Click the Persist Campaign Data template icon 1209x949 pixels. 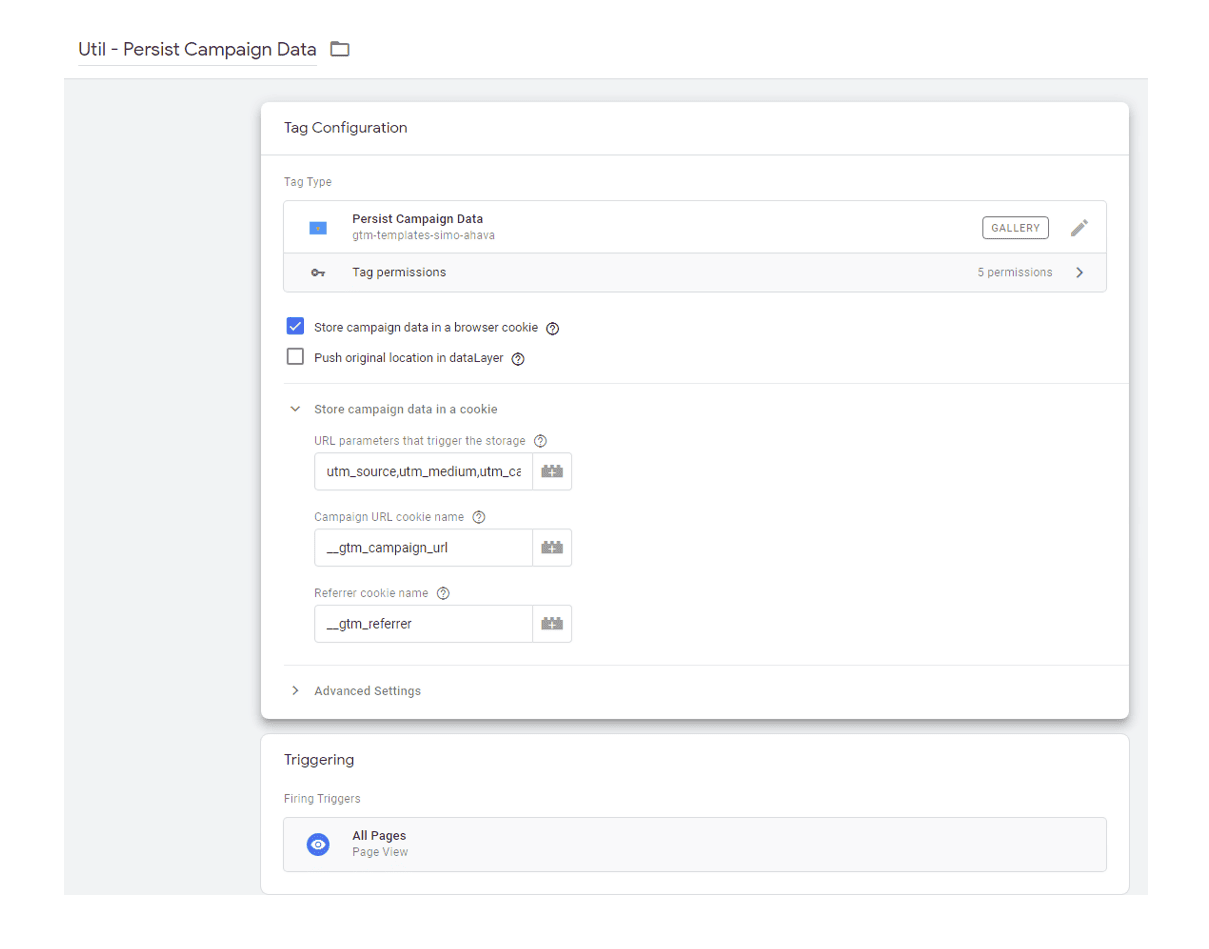tap(318, 228)
